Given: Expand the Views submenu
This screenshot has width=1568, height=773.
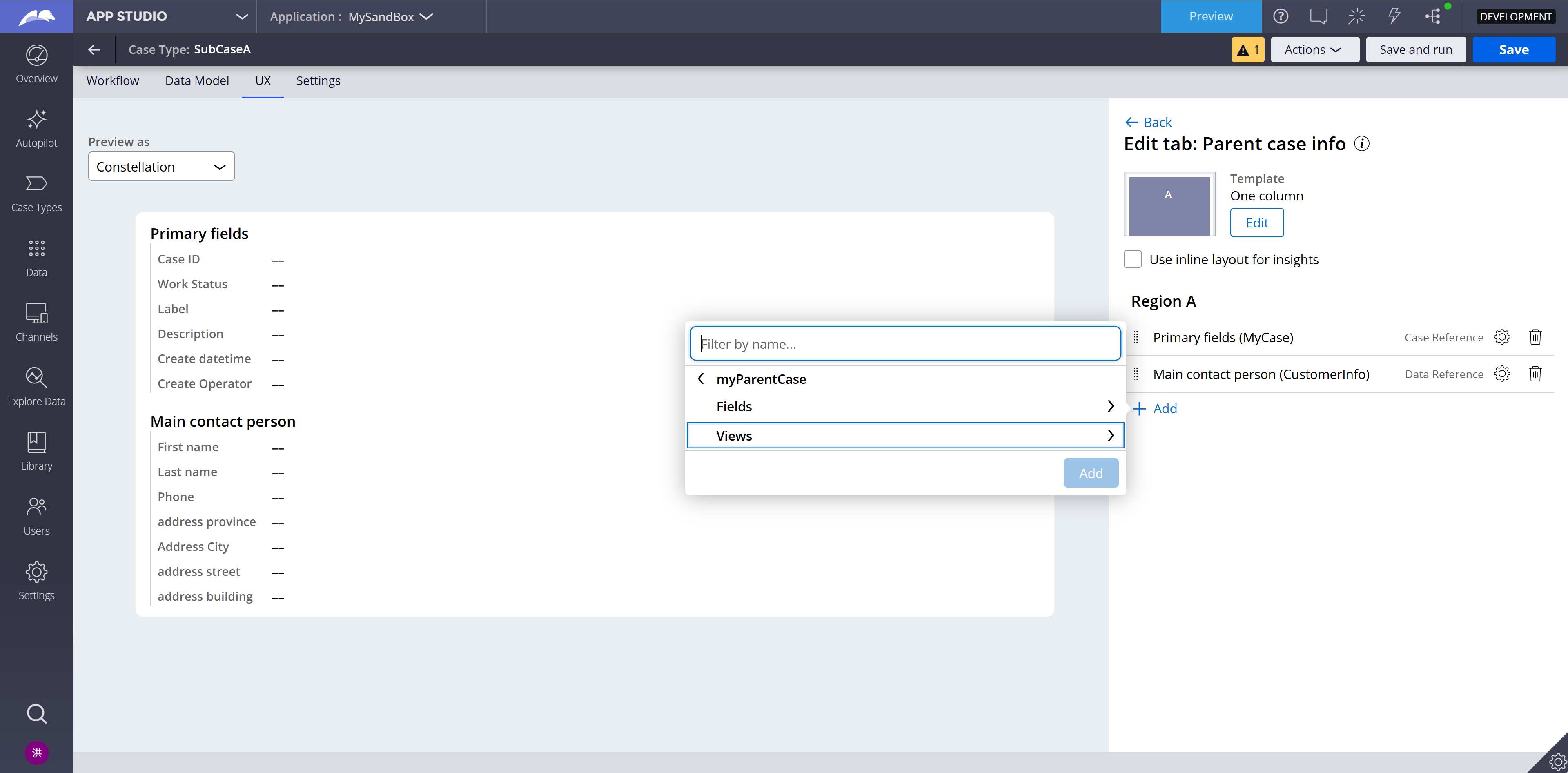Looking at the screenshot, I should tap(906, 436).
